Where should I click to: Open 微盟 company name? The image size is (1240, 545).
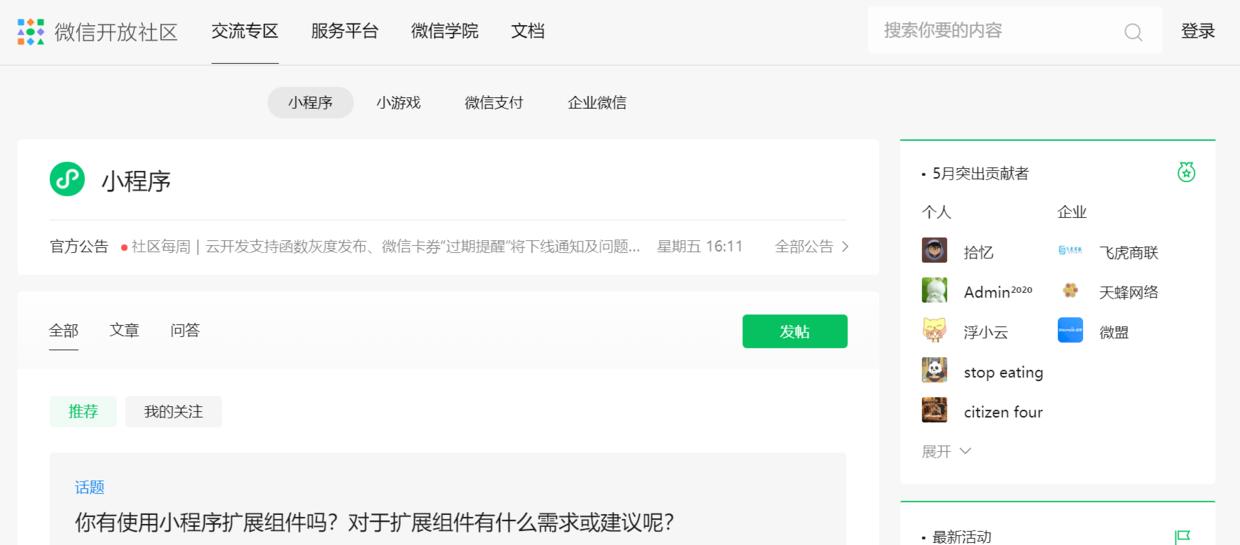(1114, 332)
